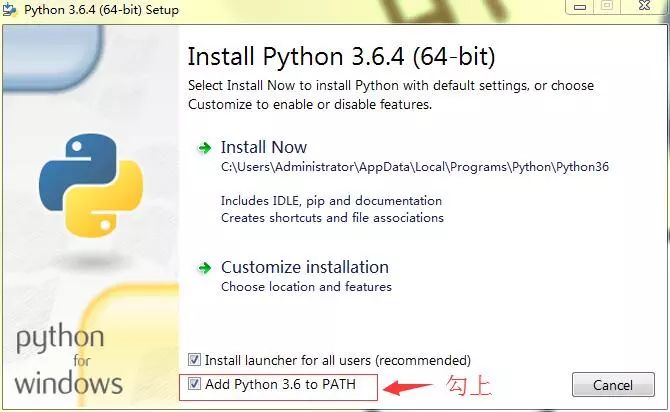This screenshot has height=412, width=670.
Task: Click the "python for windows" branding text
Action: click(x=69, y=360)
